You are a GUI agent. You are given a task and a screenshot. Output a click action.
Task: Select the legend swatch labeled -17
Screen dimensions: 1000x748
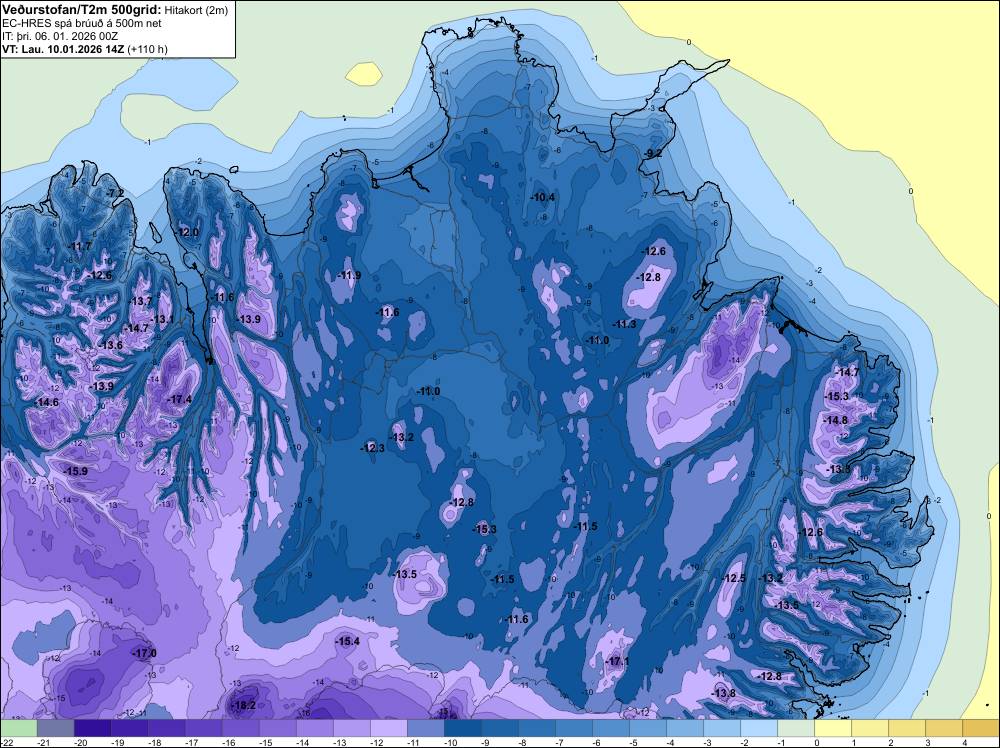click(x=203, y=728)
